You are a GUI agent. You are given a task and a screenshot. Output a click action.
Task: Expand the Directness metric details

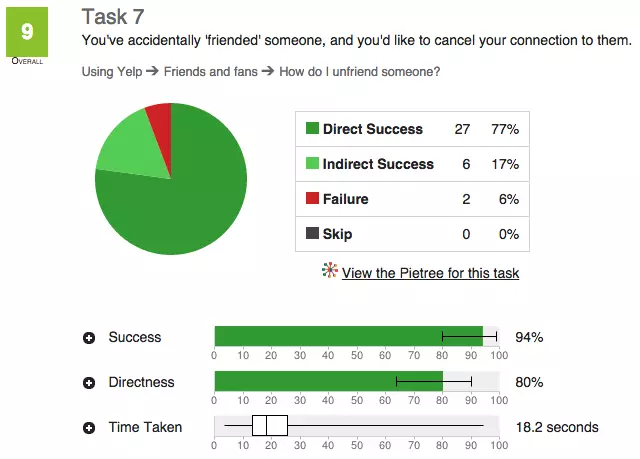click(x=89, y=383)
